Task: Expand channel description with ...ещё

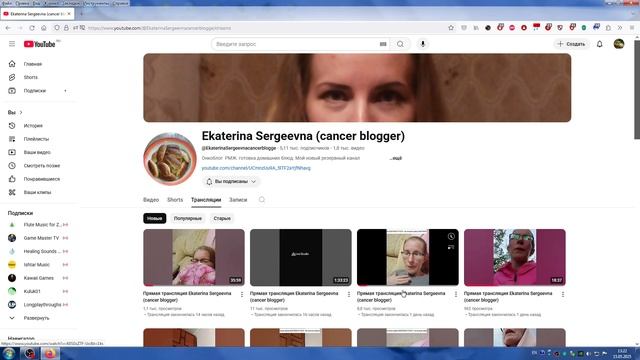Action: pyautogui.click(x=396, y=158)
